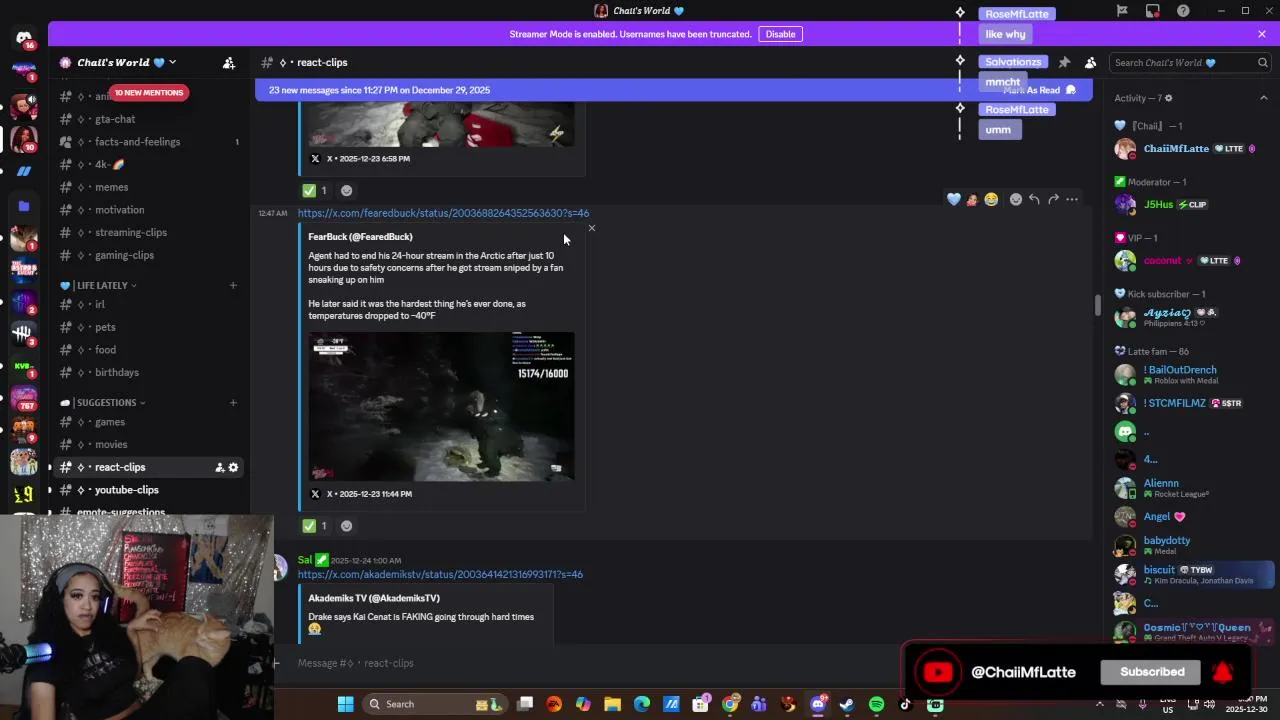1280x720 pixels.
Task: Open the gaming-clips channel
Action: pyautogui.click(x=150, y=255)
